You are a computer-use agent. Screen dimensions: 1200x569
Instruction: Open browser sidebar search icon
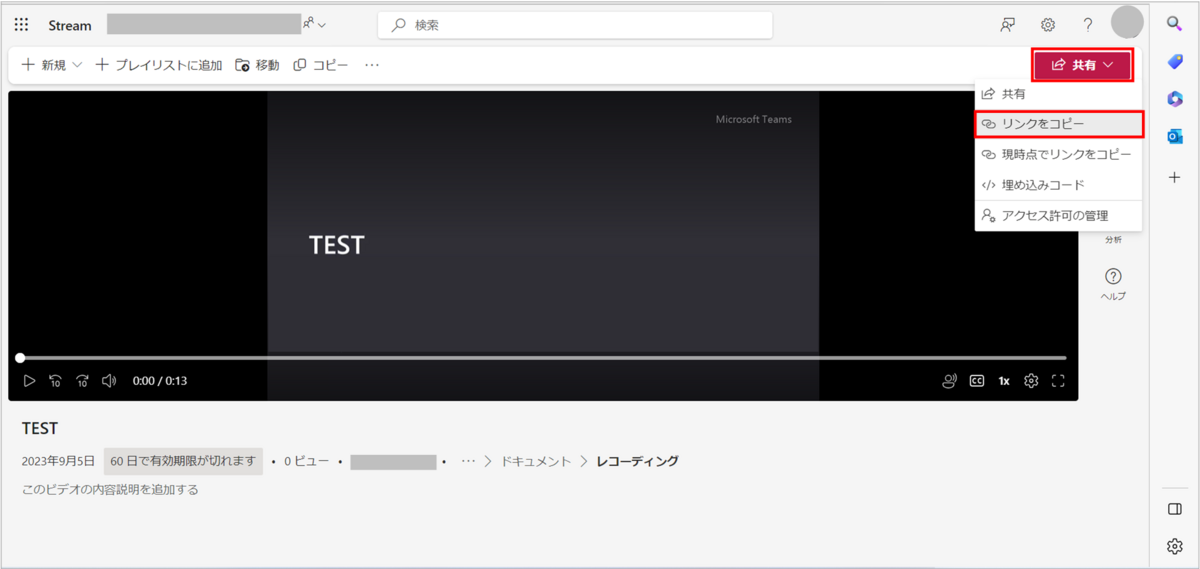[1175, 24]
